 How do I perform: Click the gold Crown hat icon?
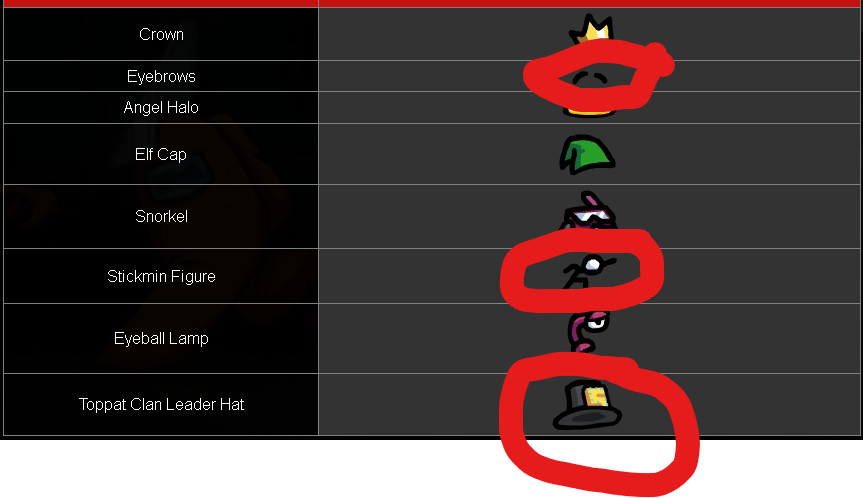coord(592,29)
